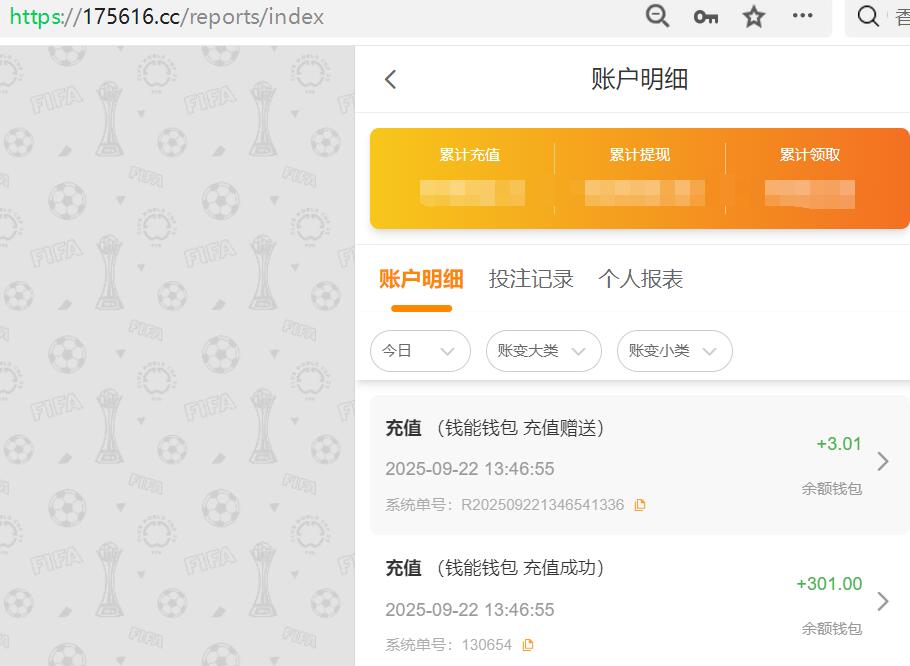Screen dimensions: 910x666
Task: Expand the +3.01 充值赠送 record details
Action: click(x=881, y=463)
